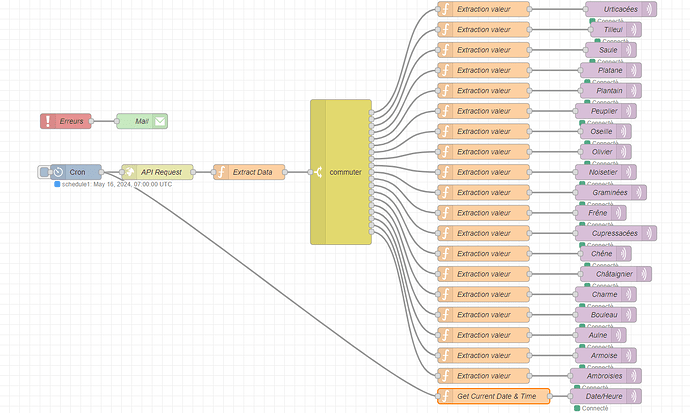Click the Peuplier node signal icon
The image size is (690, 413).
pyautogui.click(x=629, y=111)
